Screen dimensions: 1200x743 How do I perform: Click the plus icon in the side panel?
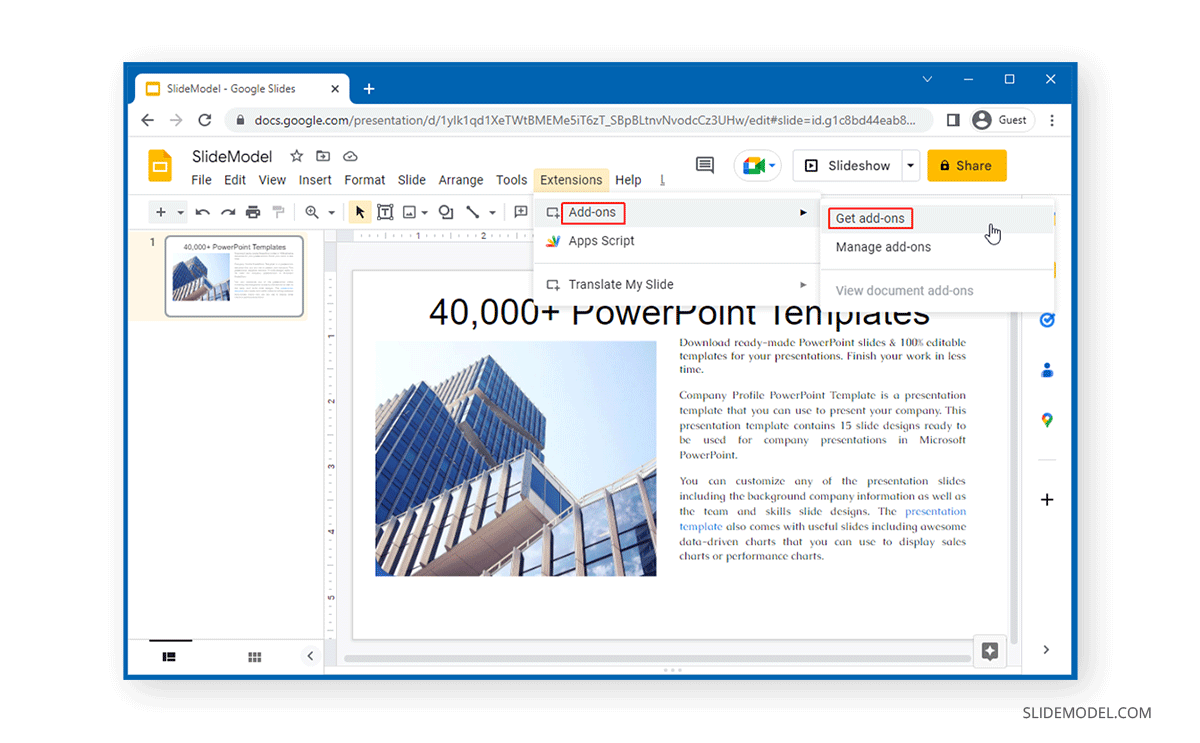(1047, 499)
